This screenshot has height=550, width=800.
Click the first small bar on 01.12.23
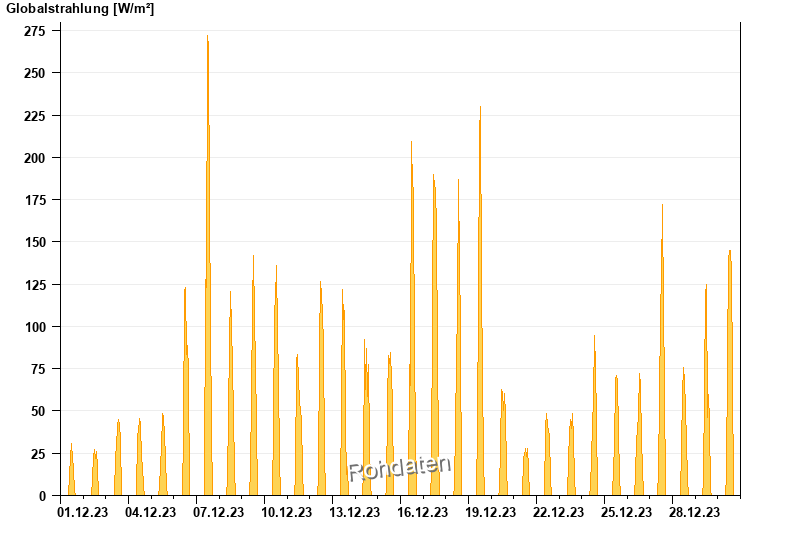click(x=71, y=469)
